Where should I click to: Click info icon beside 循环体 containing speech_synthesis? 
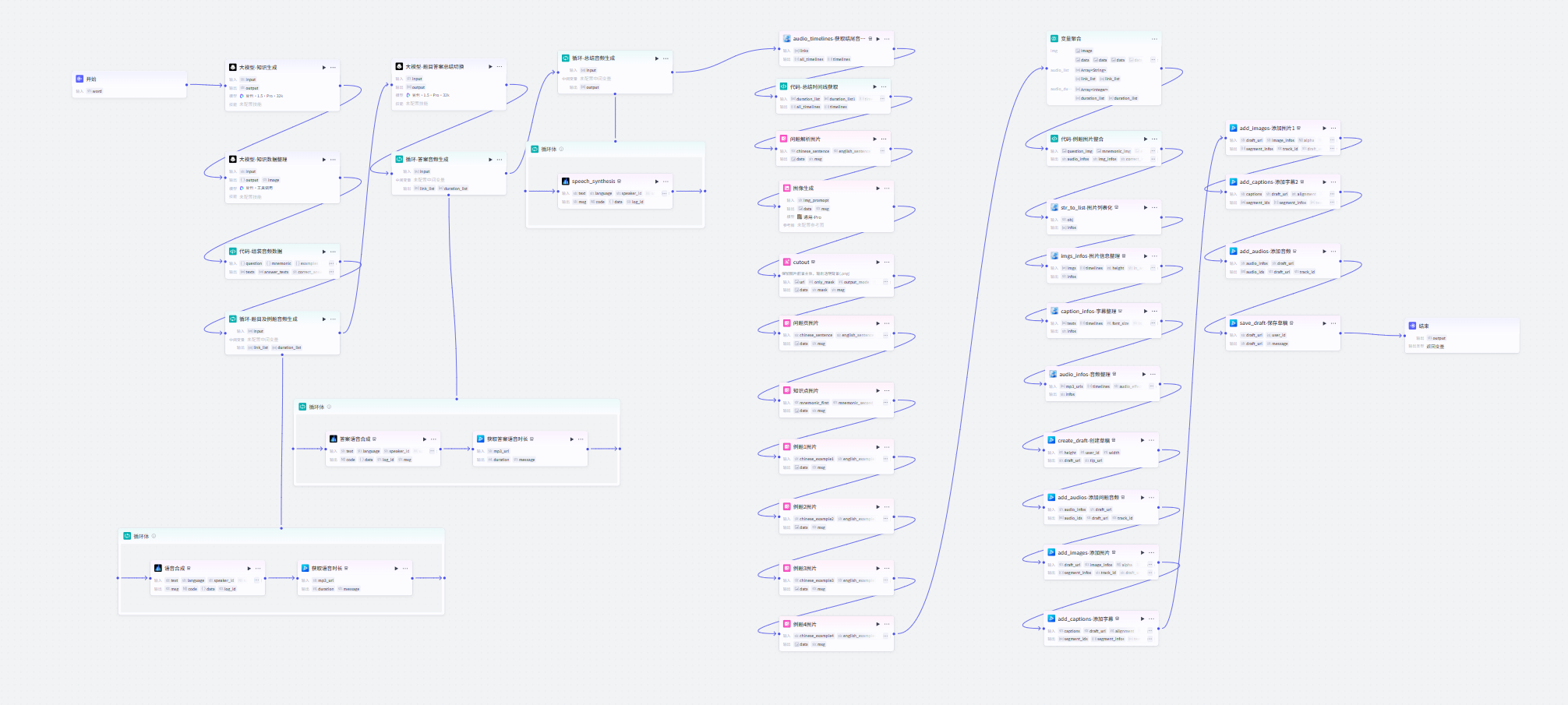pos(561,149)
